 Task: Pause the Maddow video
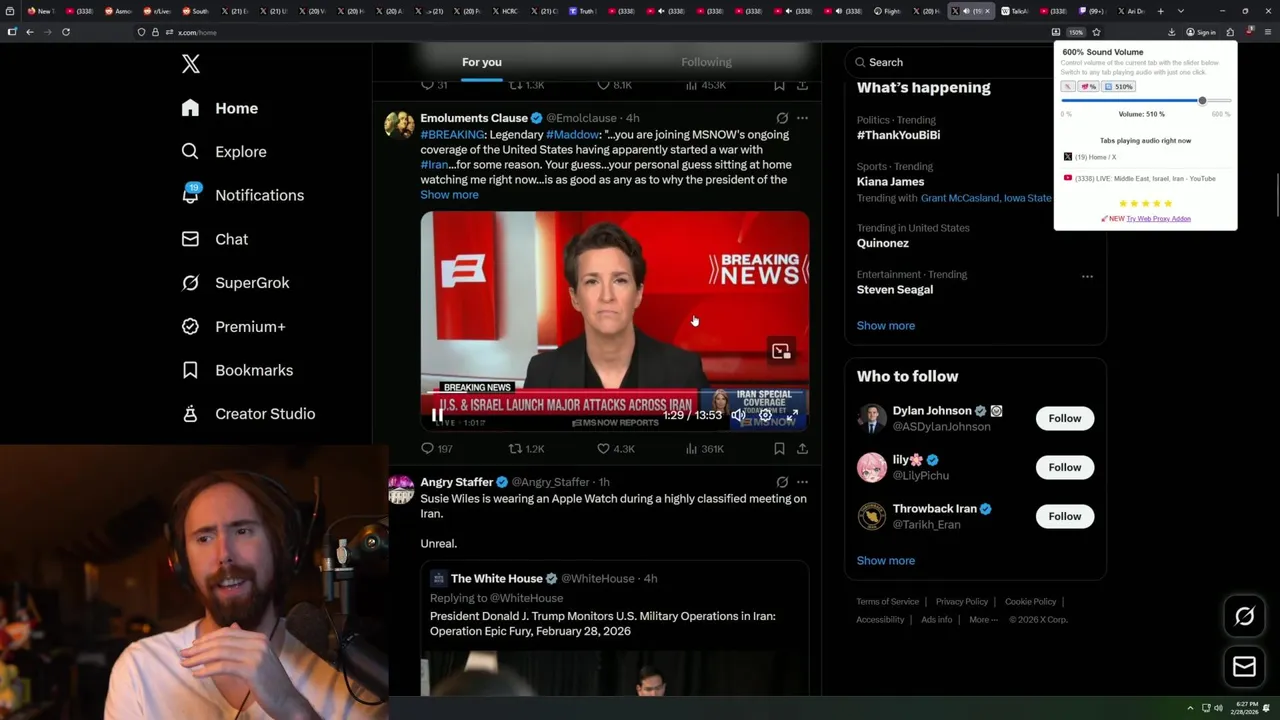437,415
